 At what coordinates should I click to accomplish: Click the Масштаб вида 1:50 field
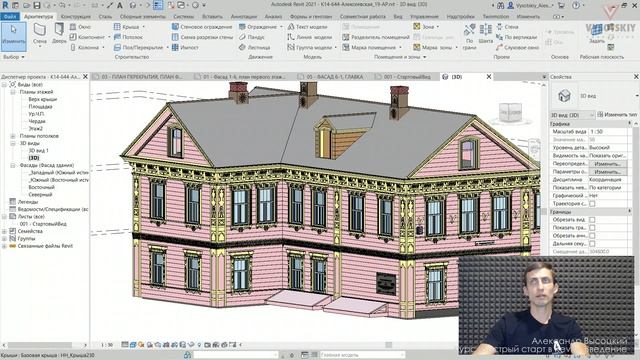tap(608, 131)
